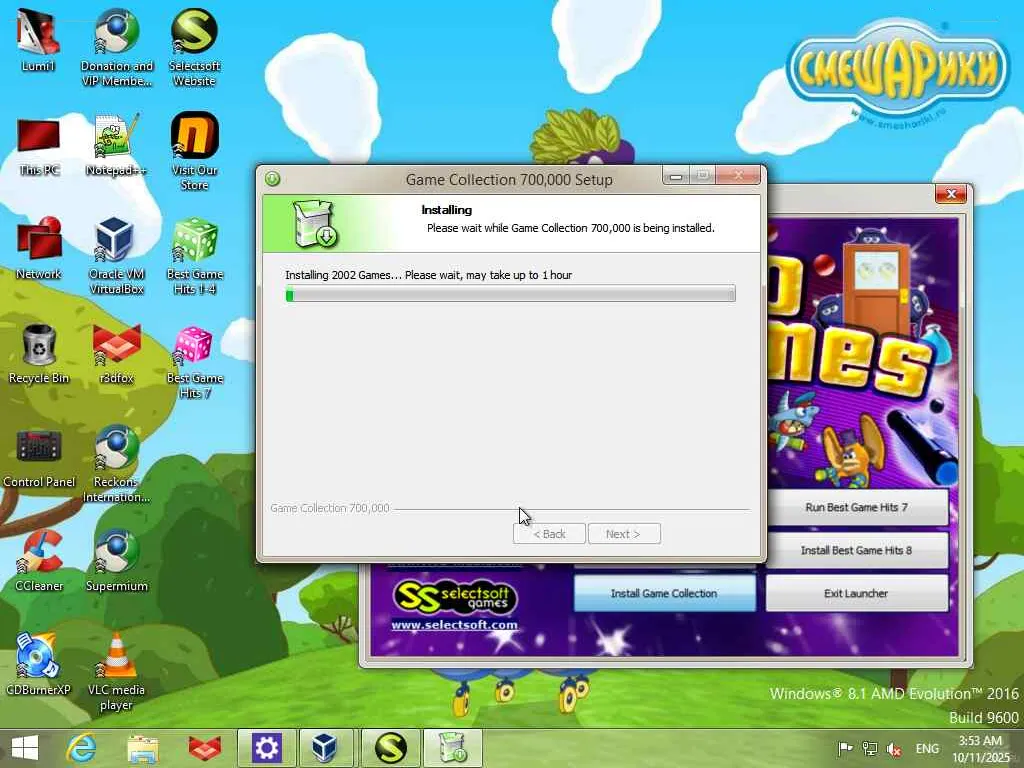
Task: Open the Lumi1 desktop icon
Action: (38, 40)
